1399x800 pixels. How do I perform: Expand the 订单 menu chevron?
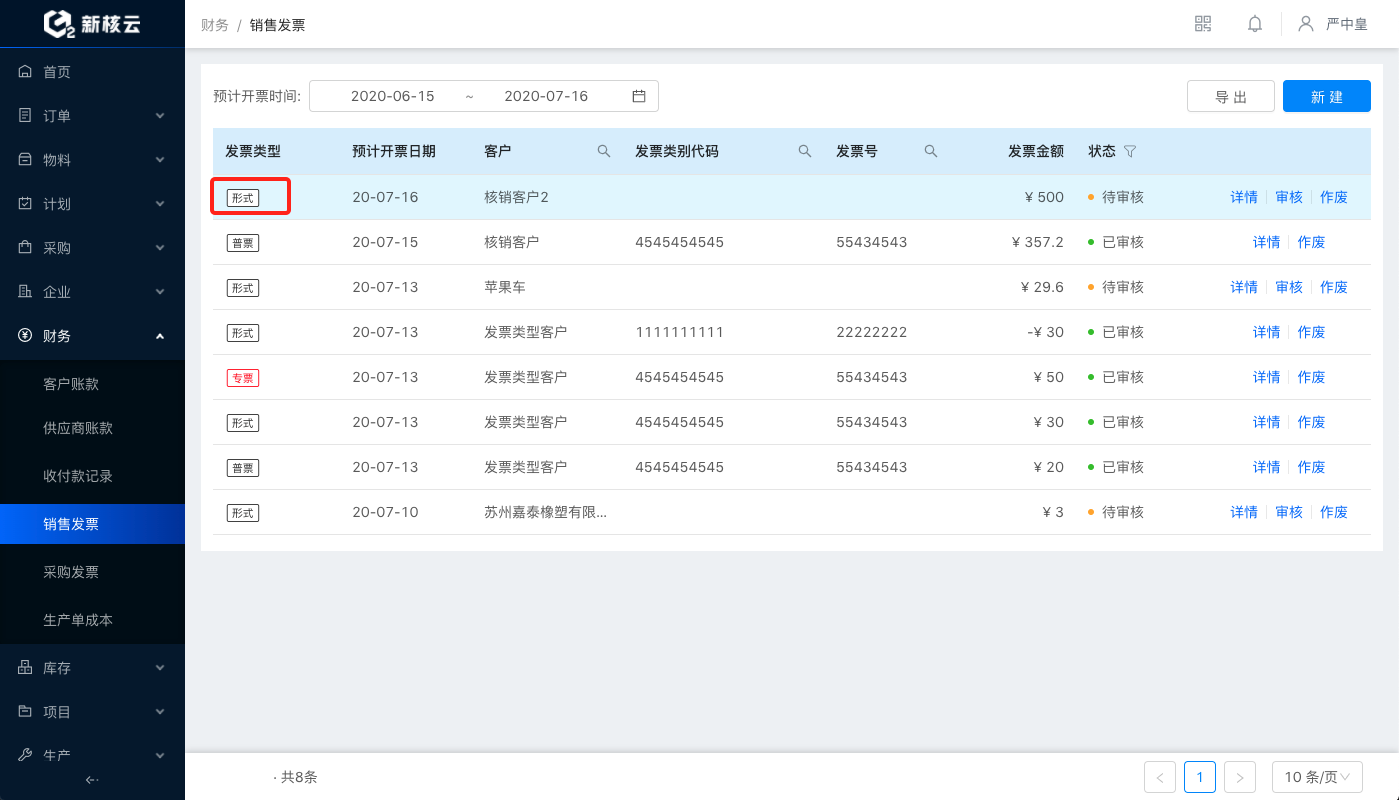(160, 116)
